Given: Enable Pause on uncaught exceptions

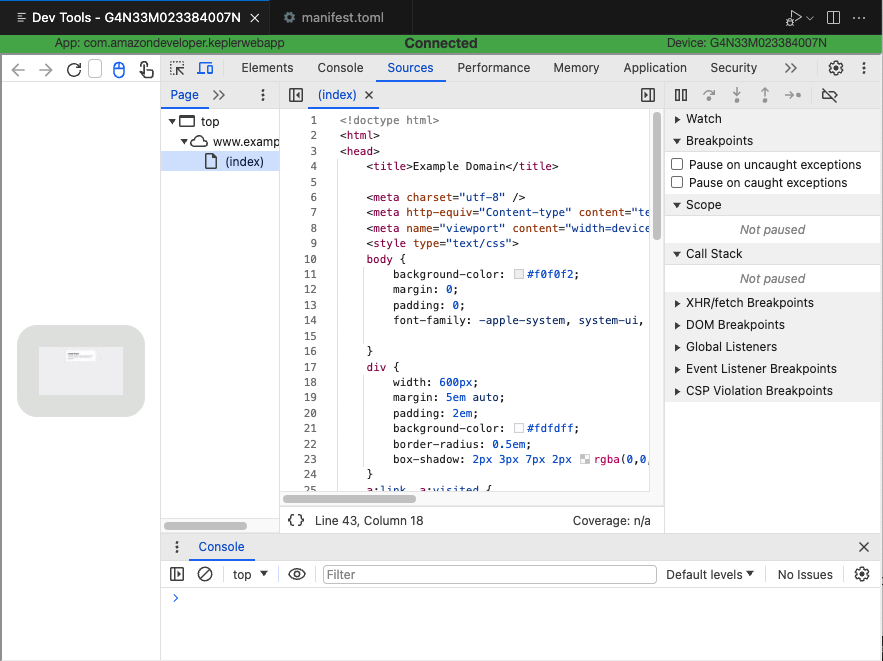Looking at the screenshot, I should (678, 165).
